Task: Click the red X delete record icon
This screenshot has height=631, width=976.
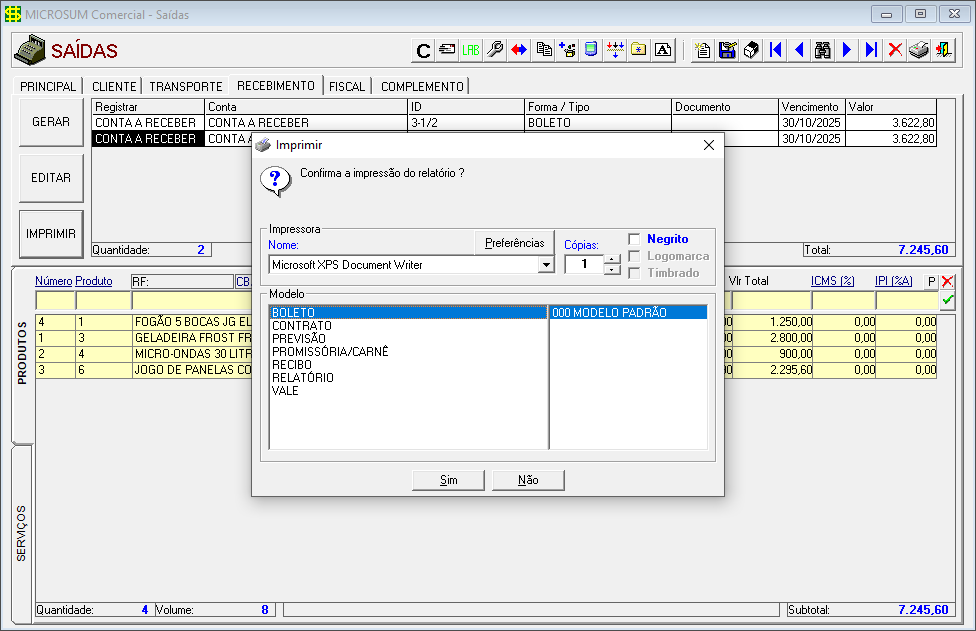Action: tap(895, 50)
